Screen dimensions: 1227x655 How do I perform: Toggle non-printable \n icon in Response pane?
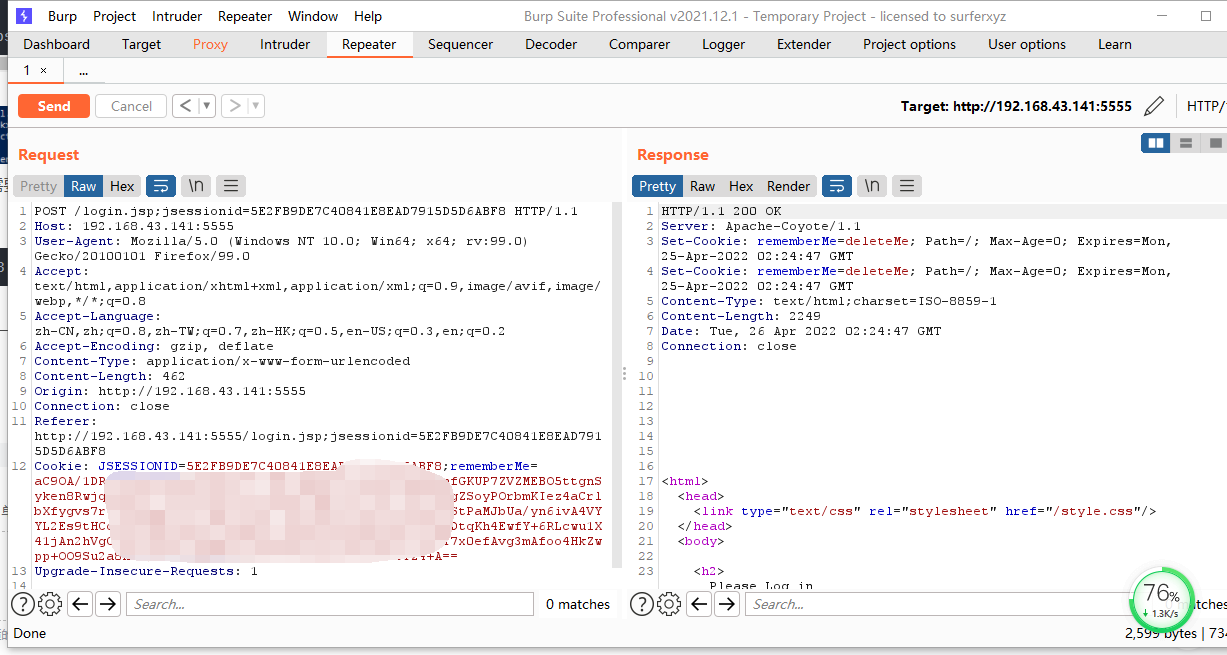872,186
